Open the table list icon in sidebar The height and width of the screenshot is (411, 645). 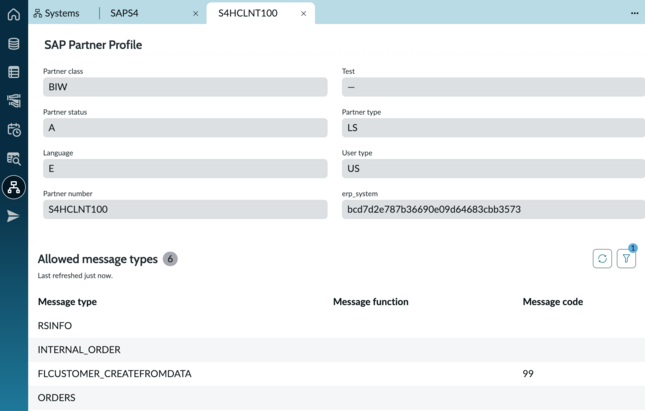coord(14,72)
